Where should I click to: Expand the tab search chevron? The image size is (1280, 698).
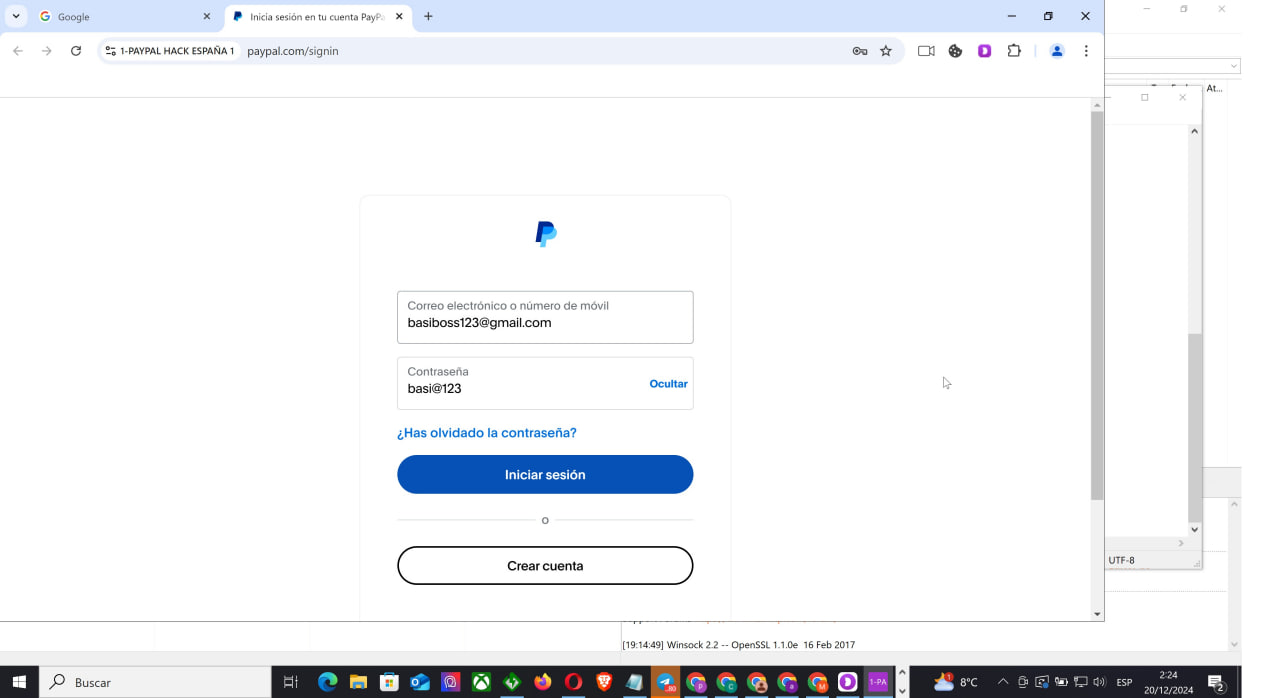(x=16, y=16)
